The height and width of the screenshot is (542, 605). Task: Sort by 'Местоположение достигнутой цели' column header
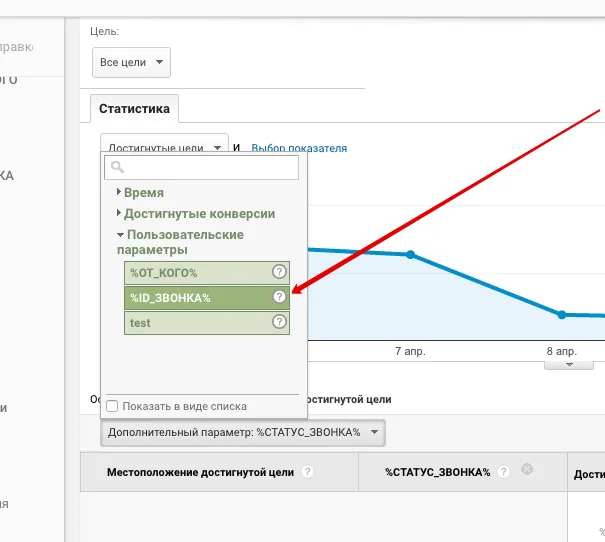[x=200, y=472]
